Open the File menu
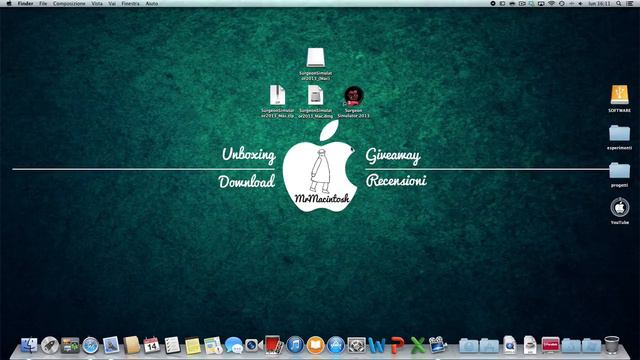 [x=43, y=3]
